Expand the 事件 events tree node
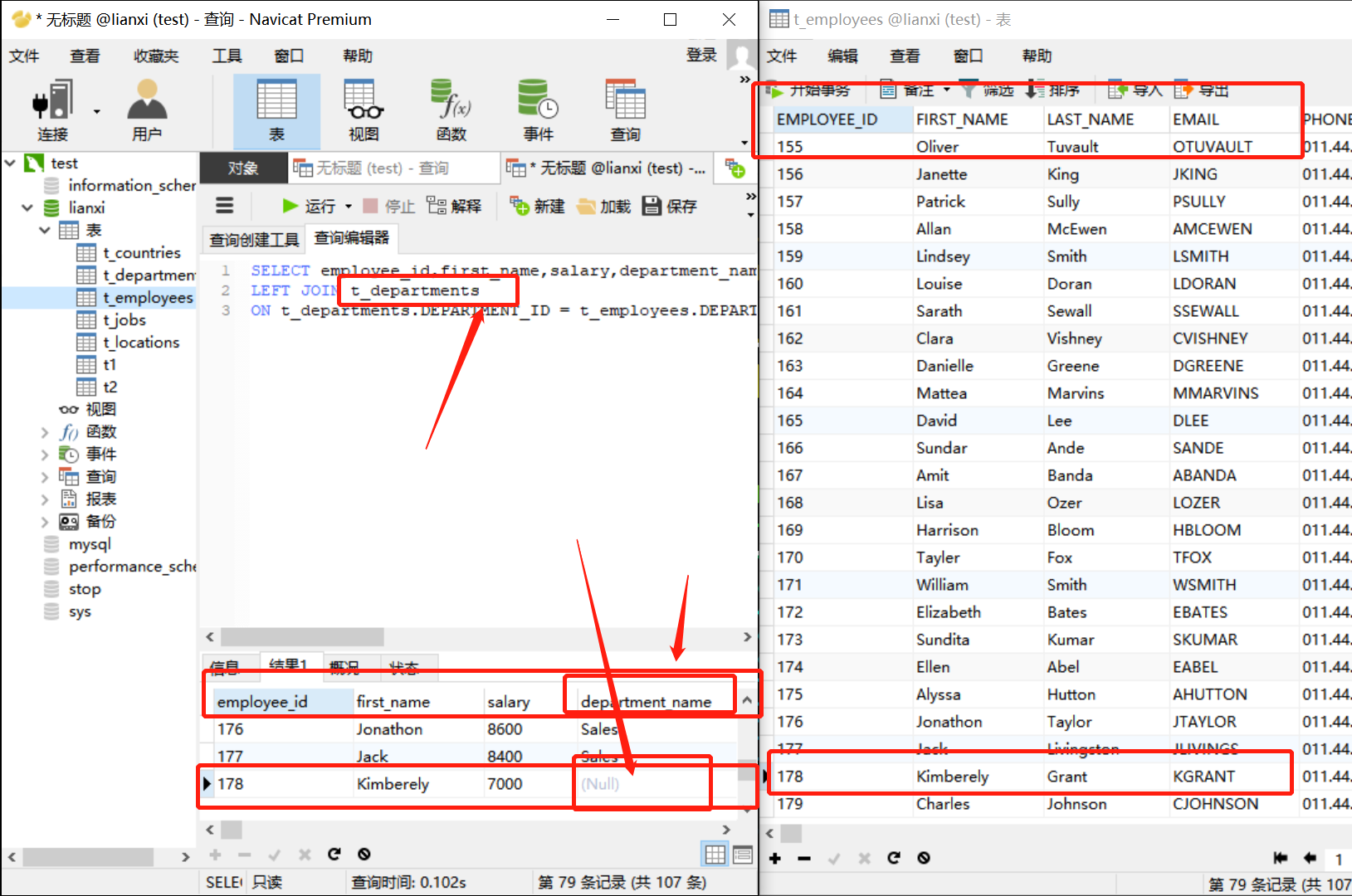Screen dimensions: 1352x896 point(45,454)
